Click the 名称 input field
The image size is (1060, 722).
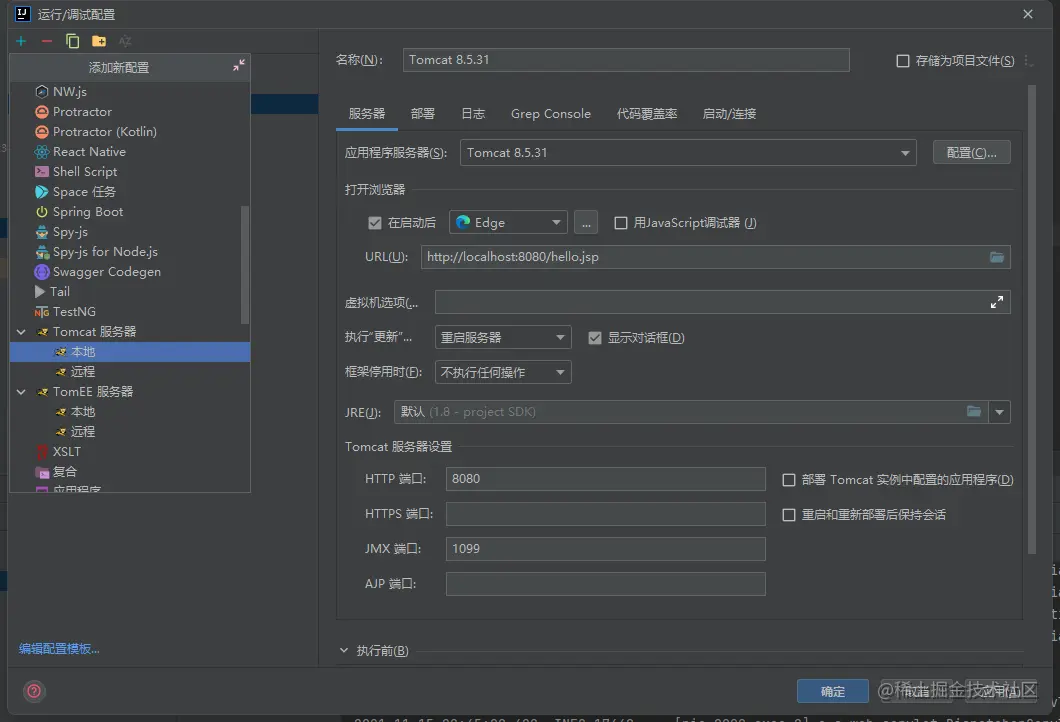click(626, 59)
